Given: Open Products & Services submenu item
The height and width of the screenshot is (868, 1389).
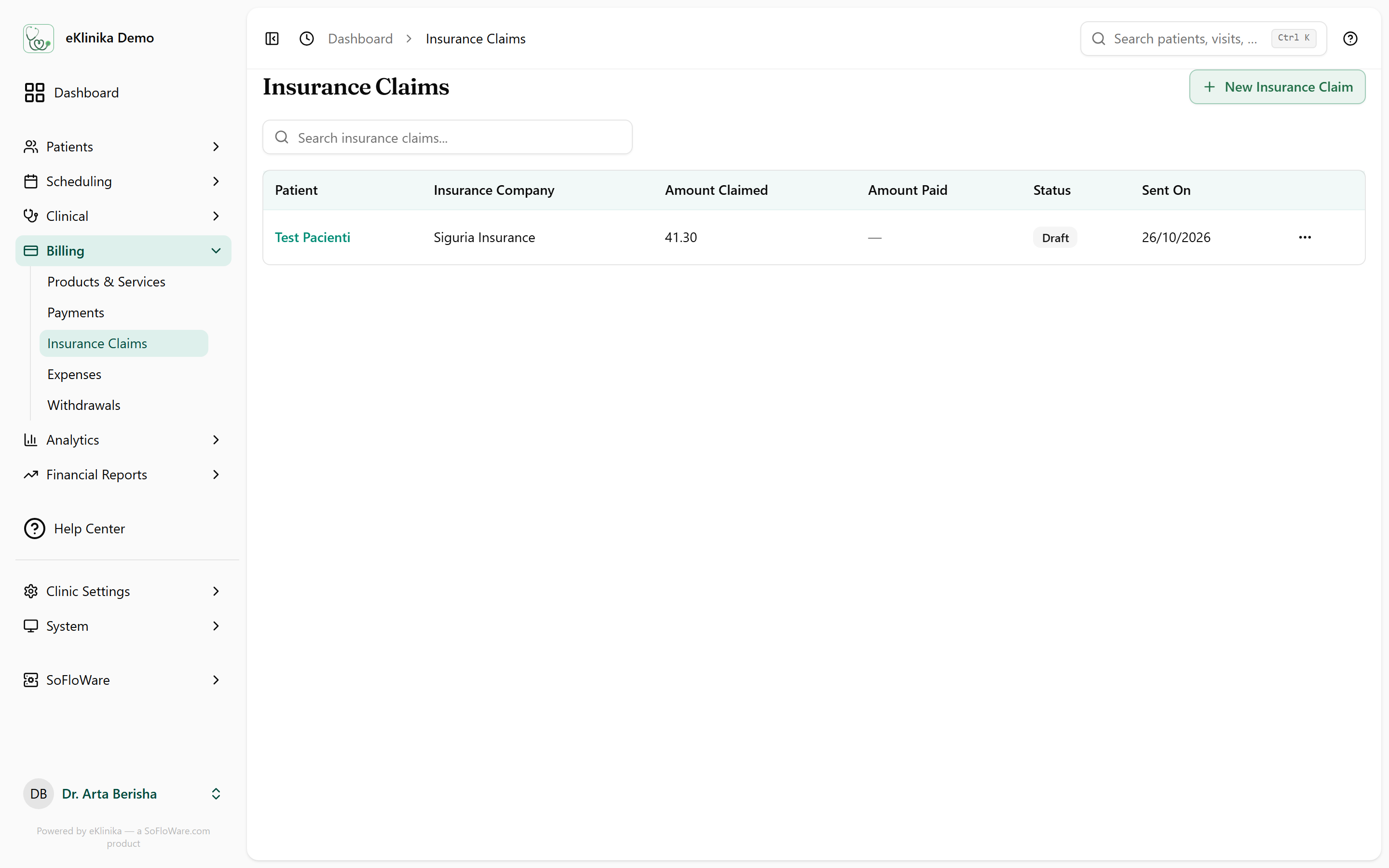Looking at the screenshot, I should click(x=123, y=282).
